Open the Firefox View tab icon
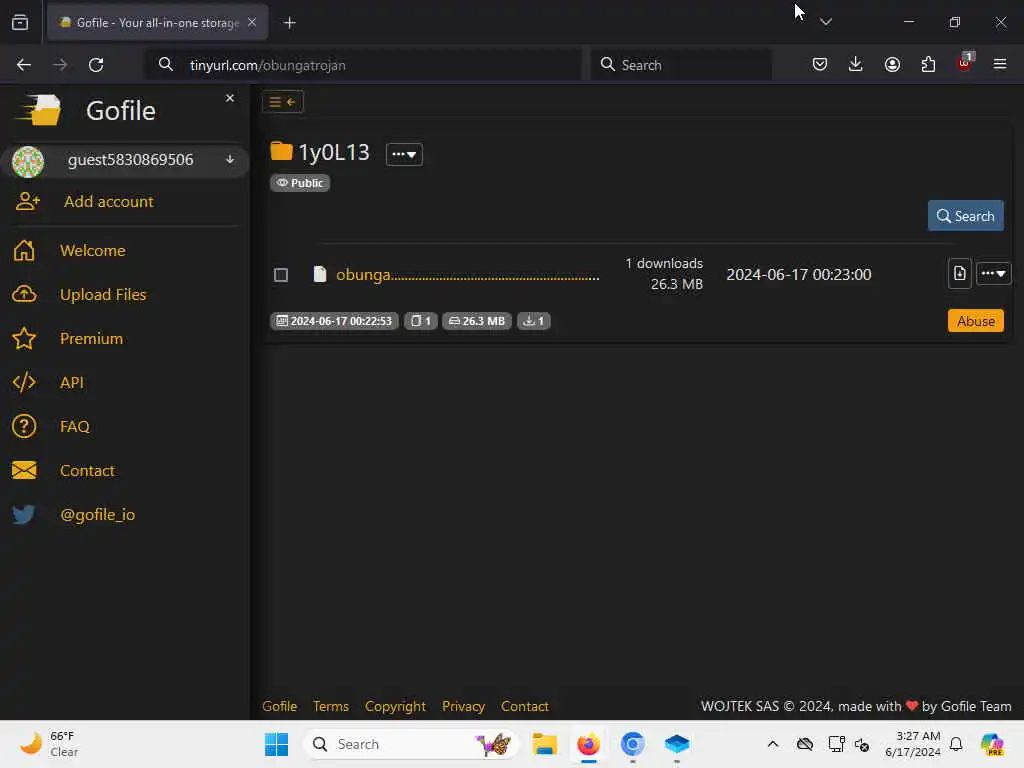 pyautogui.click(x=20, y=23)
